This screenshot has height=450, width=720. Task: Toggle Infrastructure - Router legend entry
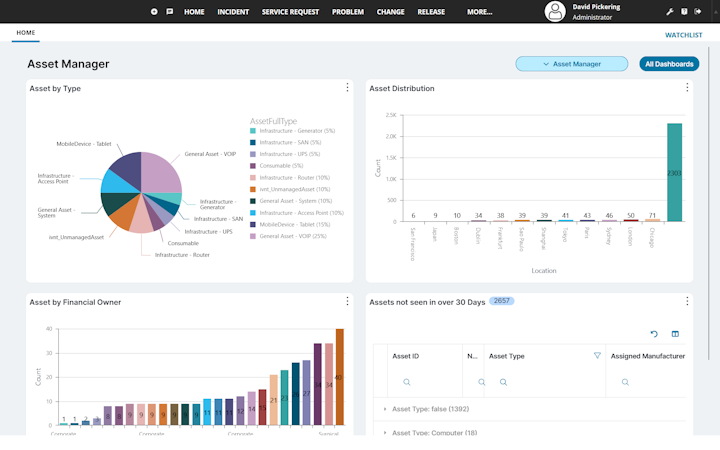(x=290, y=178)
